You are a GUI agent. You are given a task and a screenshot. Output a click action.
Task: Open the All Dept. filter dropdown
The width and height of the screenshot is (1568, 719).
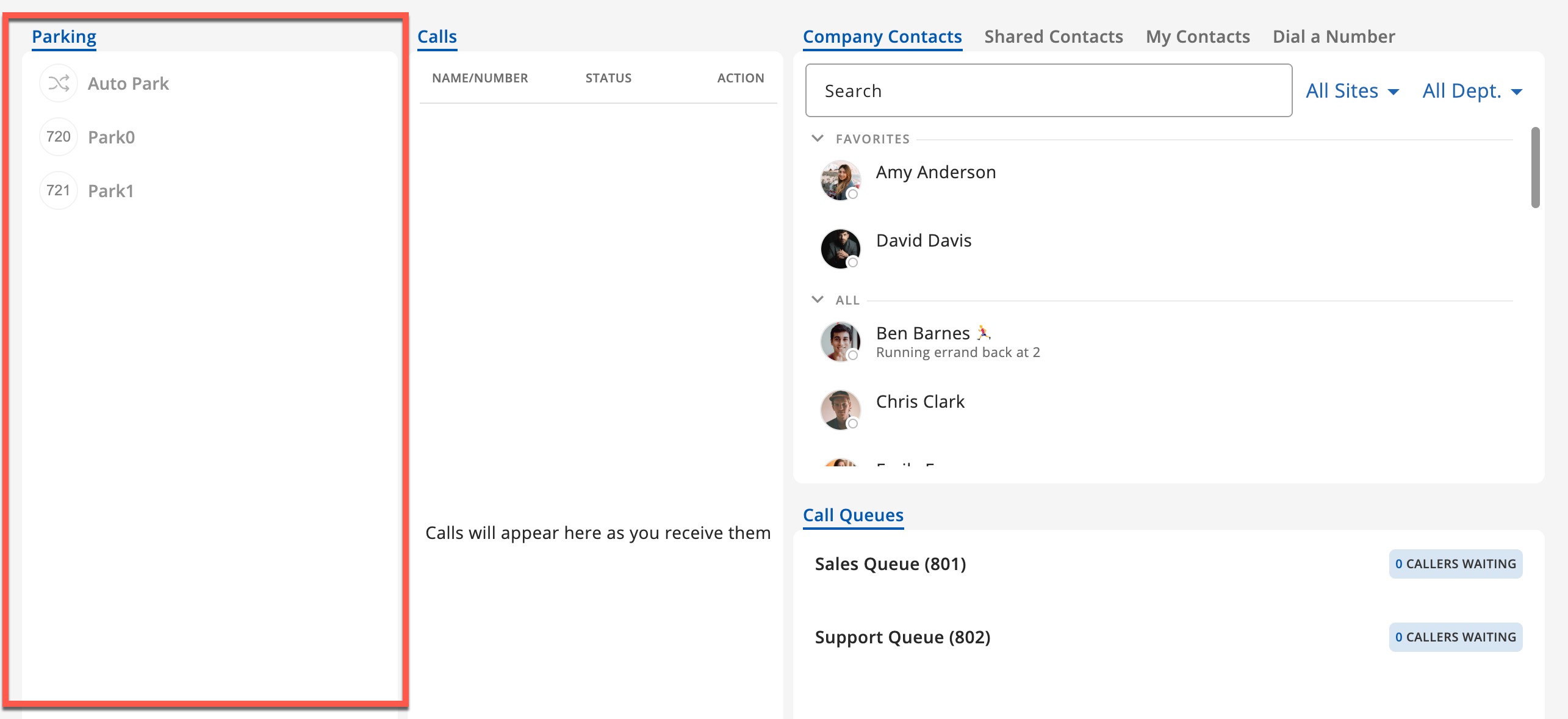pos(1472,91)
